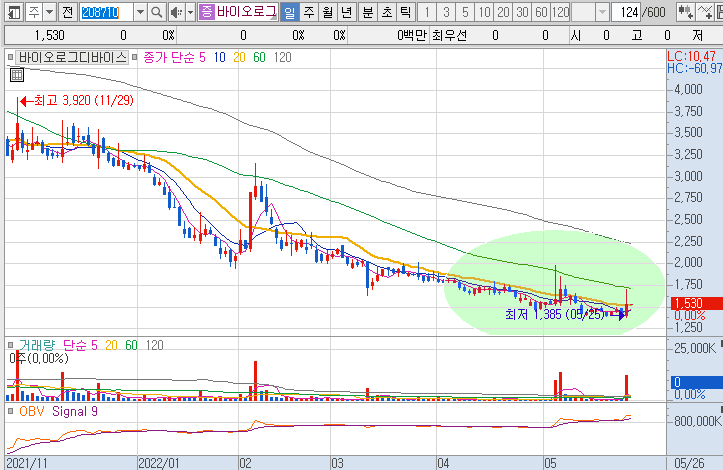Screen dimensions: 723x470
Task: Choose interval 20 in period toolbar
Action: (503, 12)
